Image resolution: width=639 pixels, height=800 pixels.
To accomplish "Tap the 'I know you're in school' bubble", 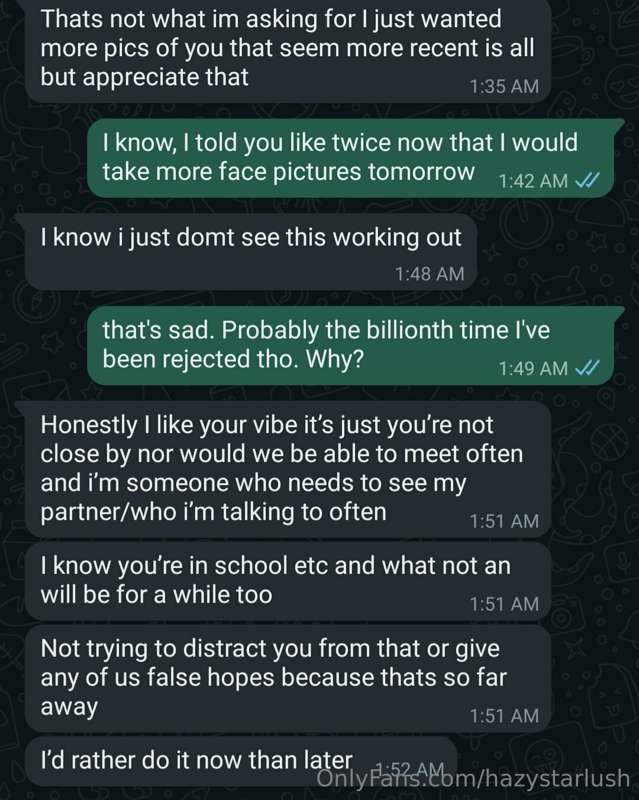I will [288, 581].
